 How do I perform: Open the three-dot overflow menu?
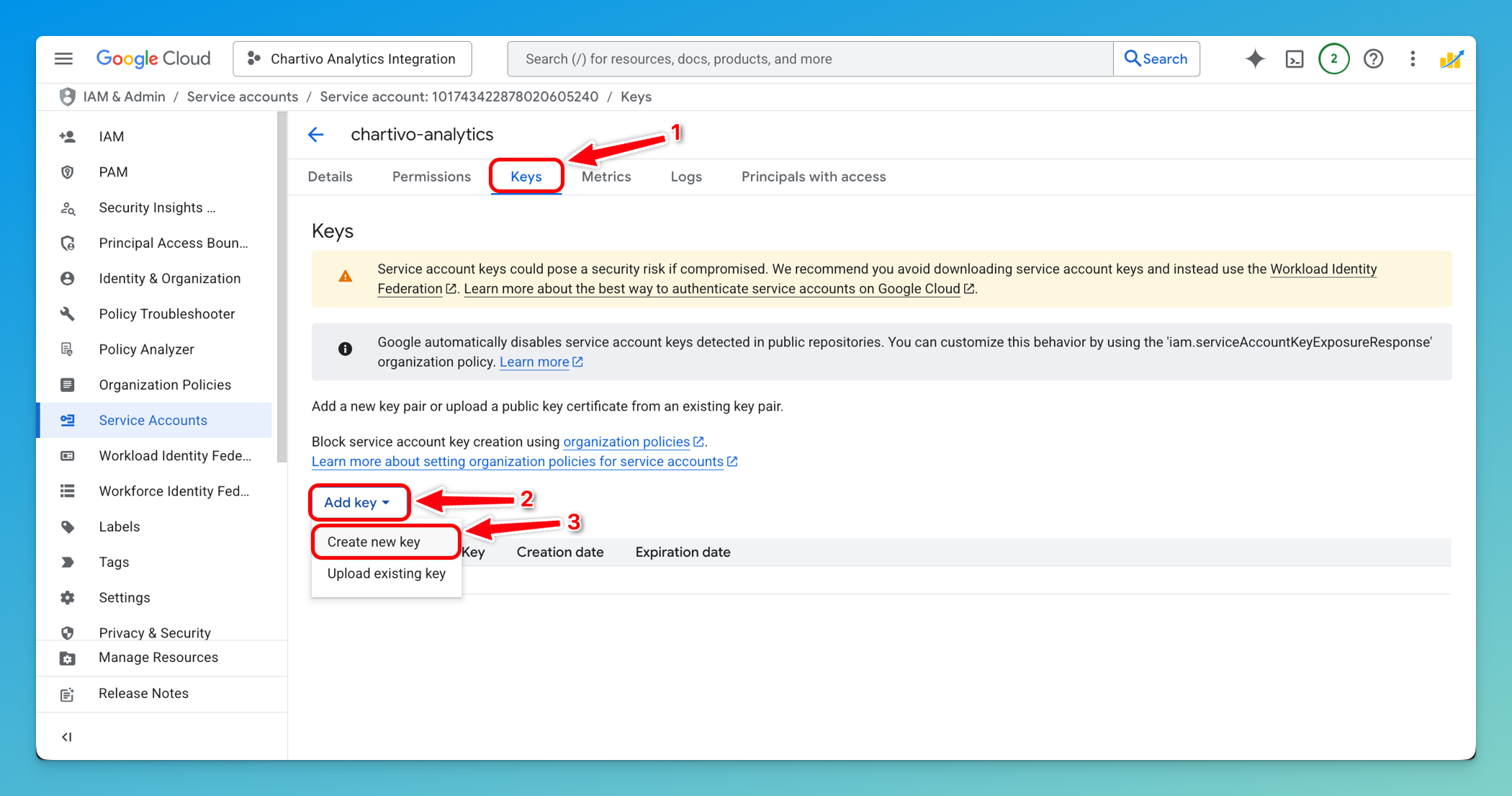(1412, 59)
